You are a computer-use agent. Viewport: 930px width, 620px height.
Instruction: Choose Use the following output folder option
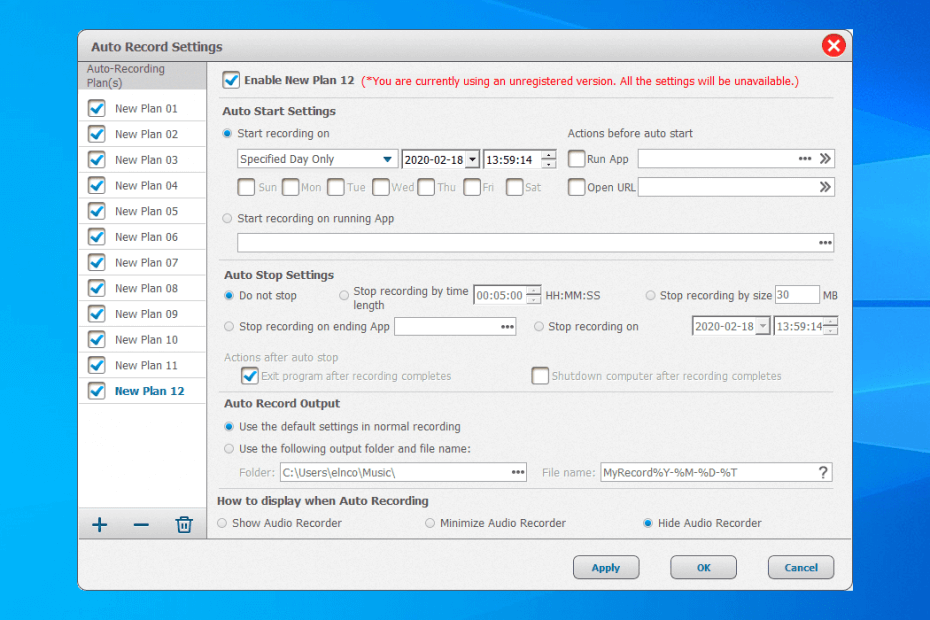click(x=229, y=449)
